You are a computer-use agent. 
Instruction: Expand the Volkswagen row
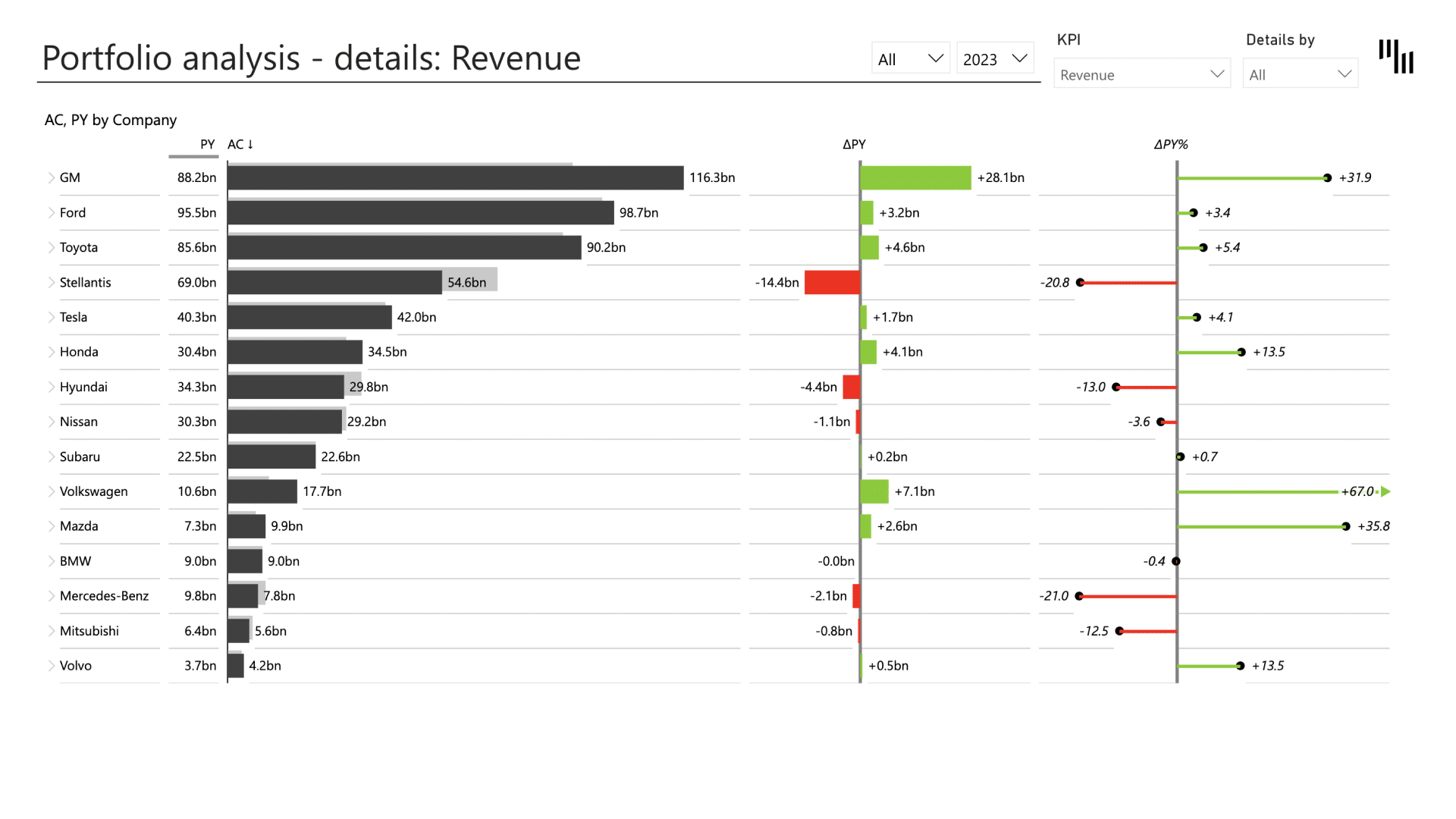pyautogui.click(x=50, y=491)
